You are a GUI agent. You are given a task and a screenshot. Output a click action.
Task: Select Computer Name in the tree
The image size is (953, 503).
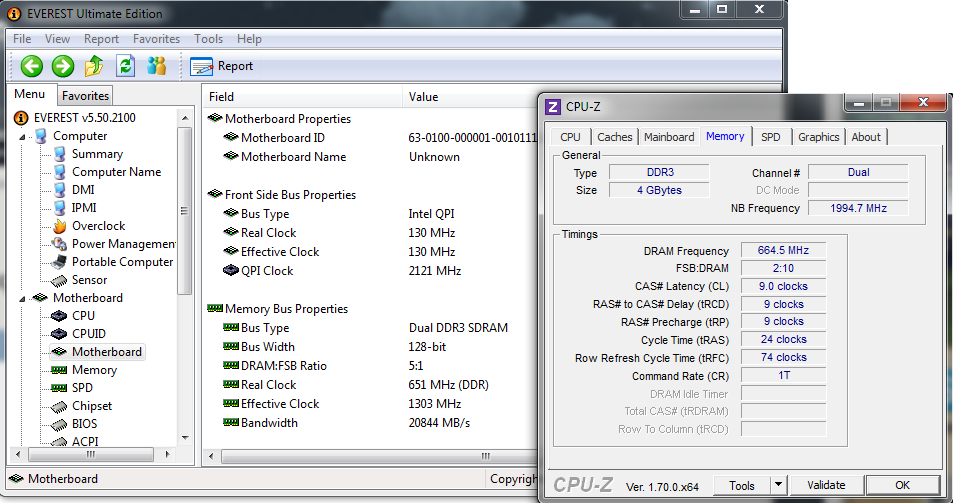[116, 172]
